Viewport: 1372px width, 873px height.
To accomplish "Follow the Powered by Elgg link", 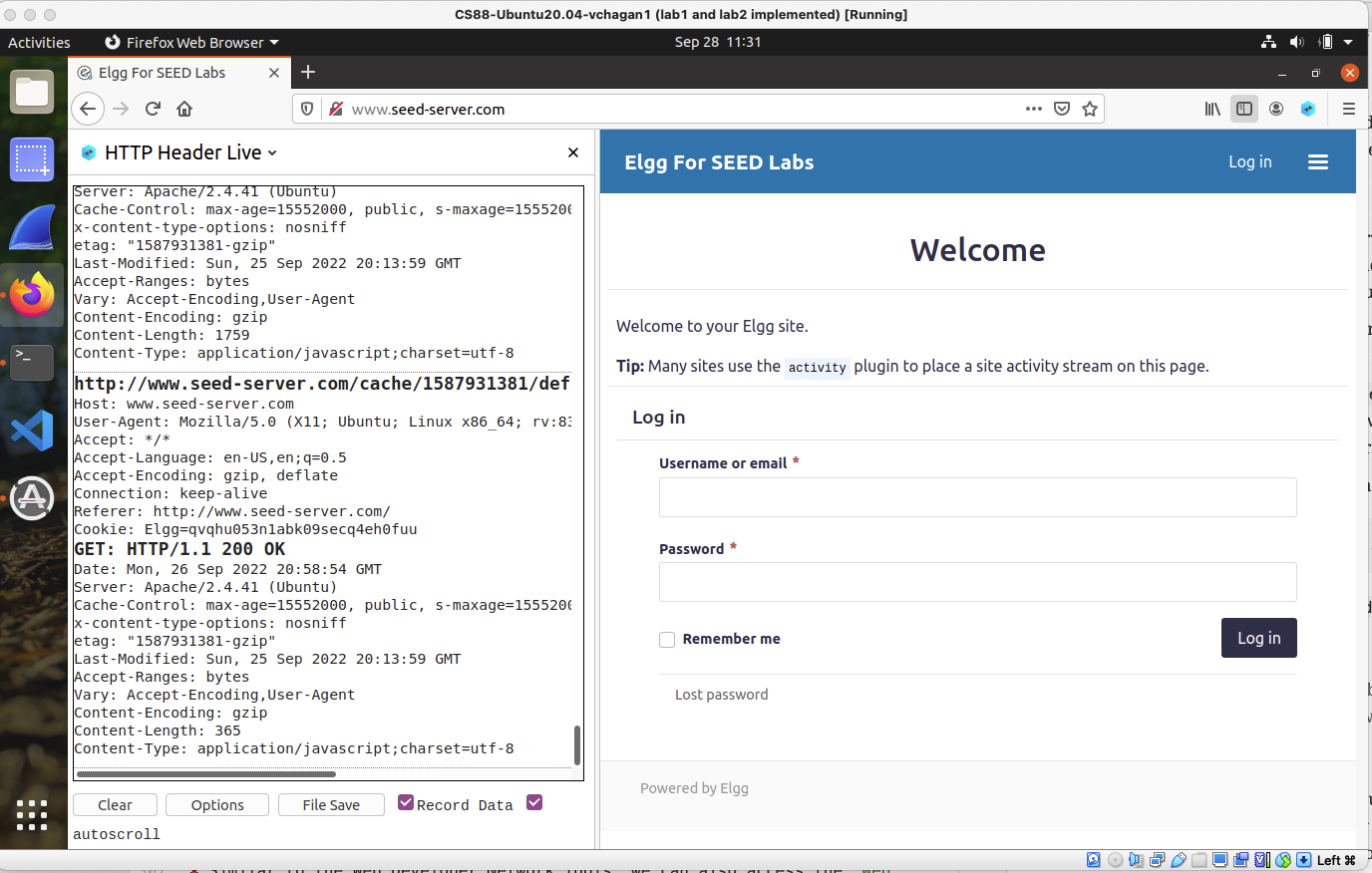I will click(694, 788).
